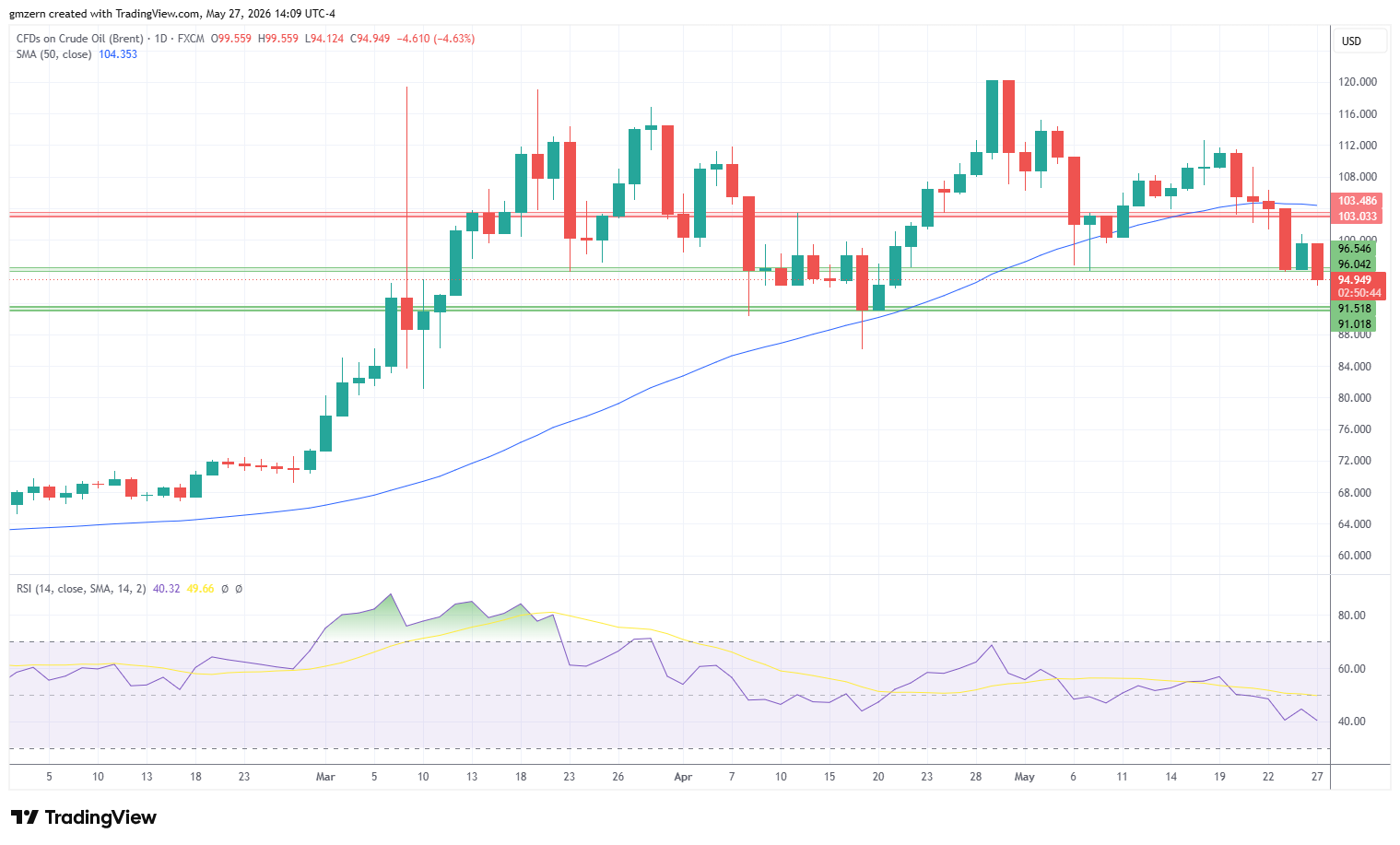This screenshot has height=845, width=1400.
Task: Click the 26 date label on time axis
Action: 618,777
